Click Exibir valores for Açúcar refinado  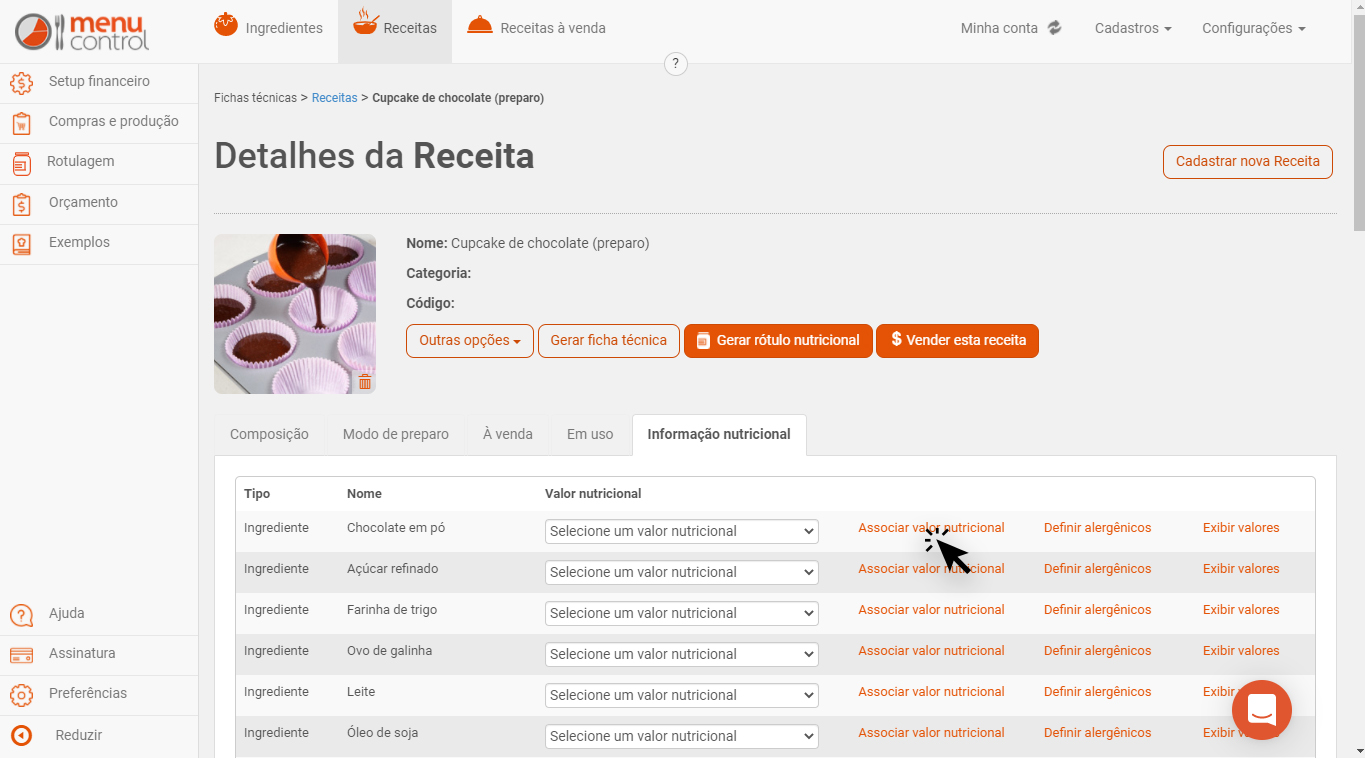pos(1241,569)
